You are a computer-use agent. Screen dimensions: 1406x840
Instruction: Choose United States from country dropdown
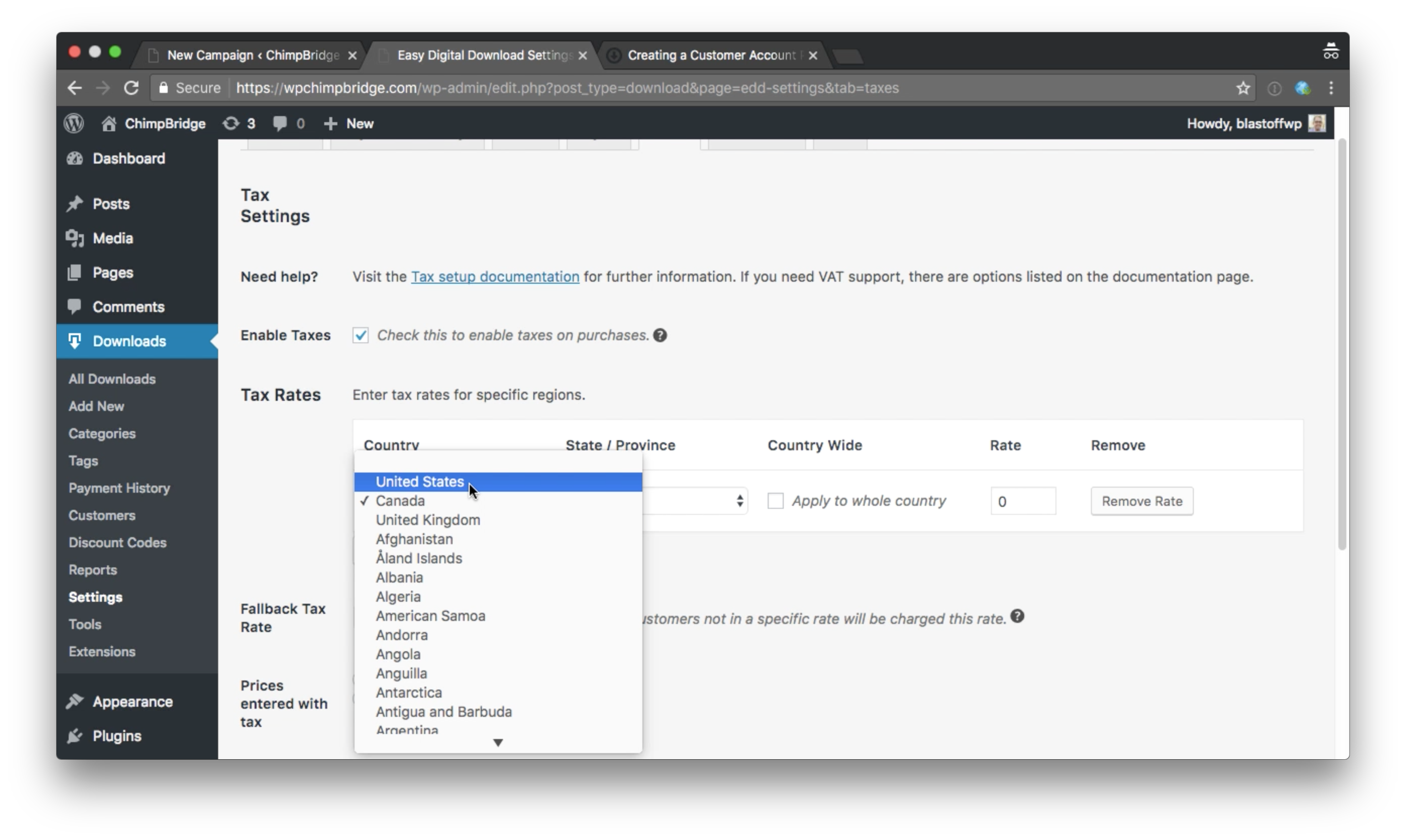coord(419,481)
